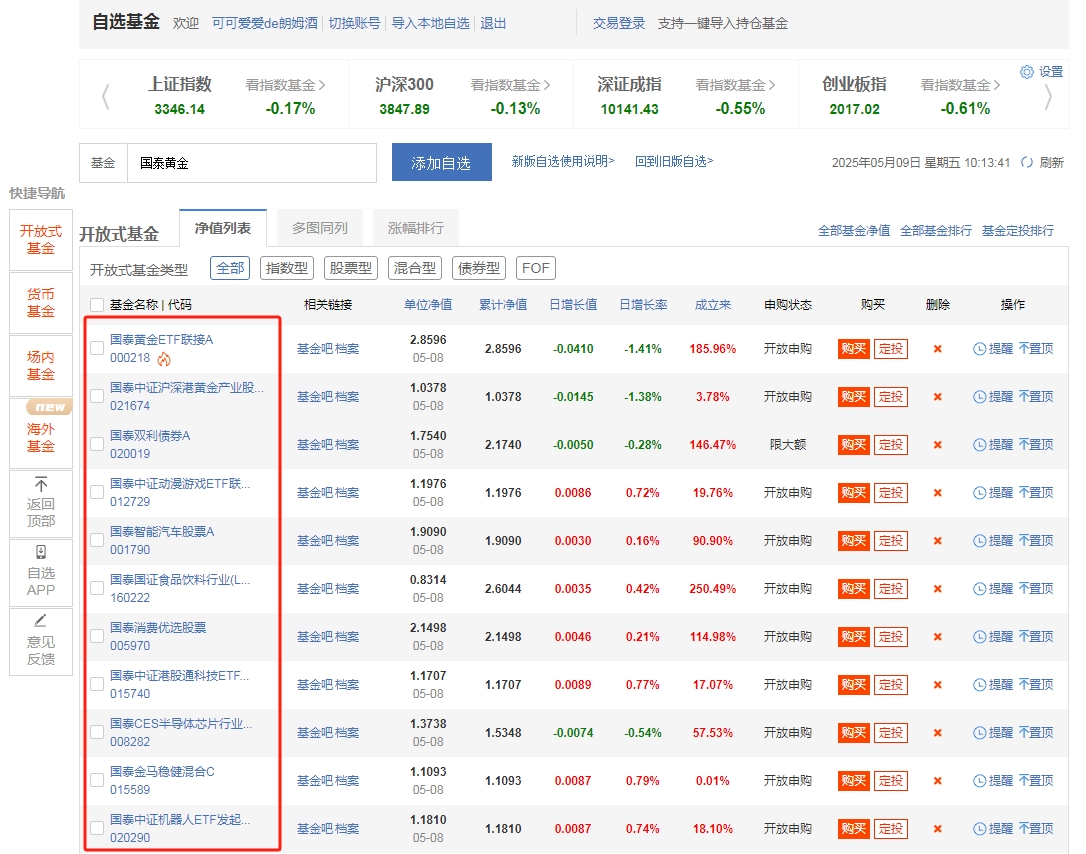Select 场内基金 in quick navigation
The image size is (1086, 854).
tap(41, 366)
